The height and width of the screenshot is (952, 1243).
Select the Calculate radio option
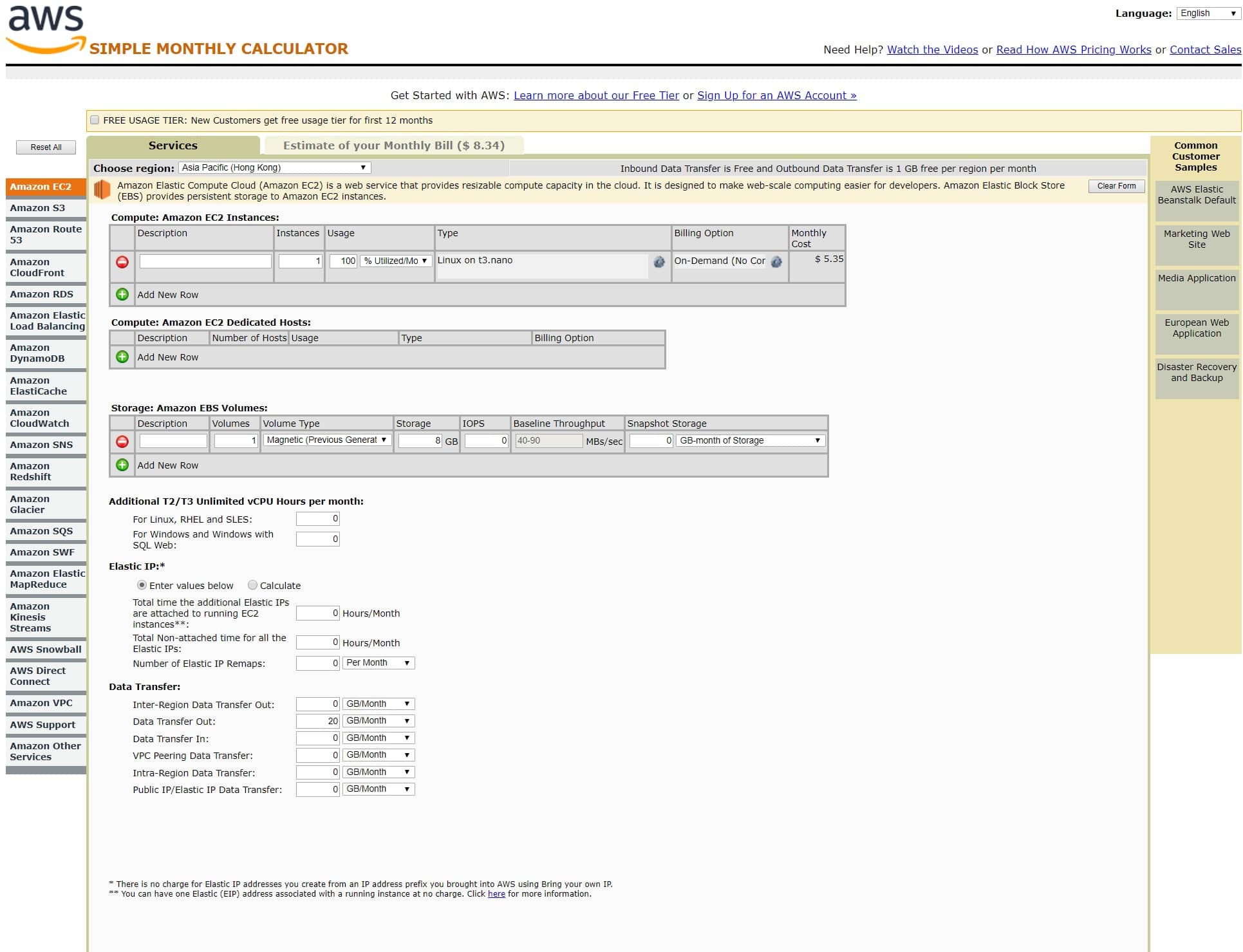point(252,585)
